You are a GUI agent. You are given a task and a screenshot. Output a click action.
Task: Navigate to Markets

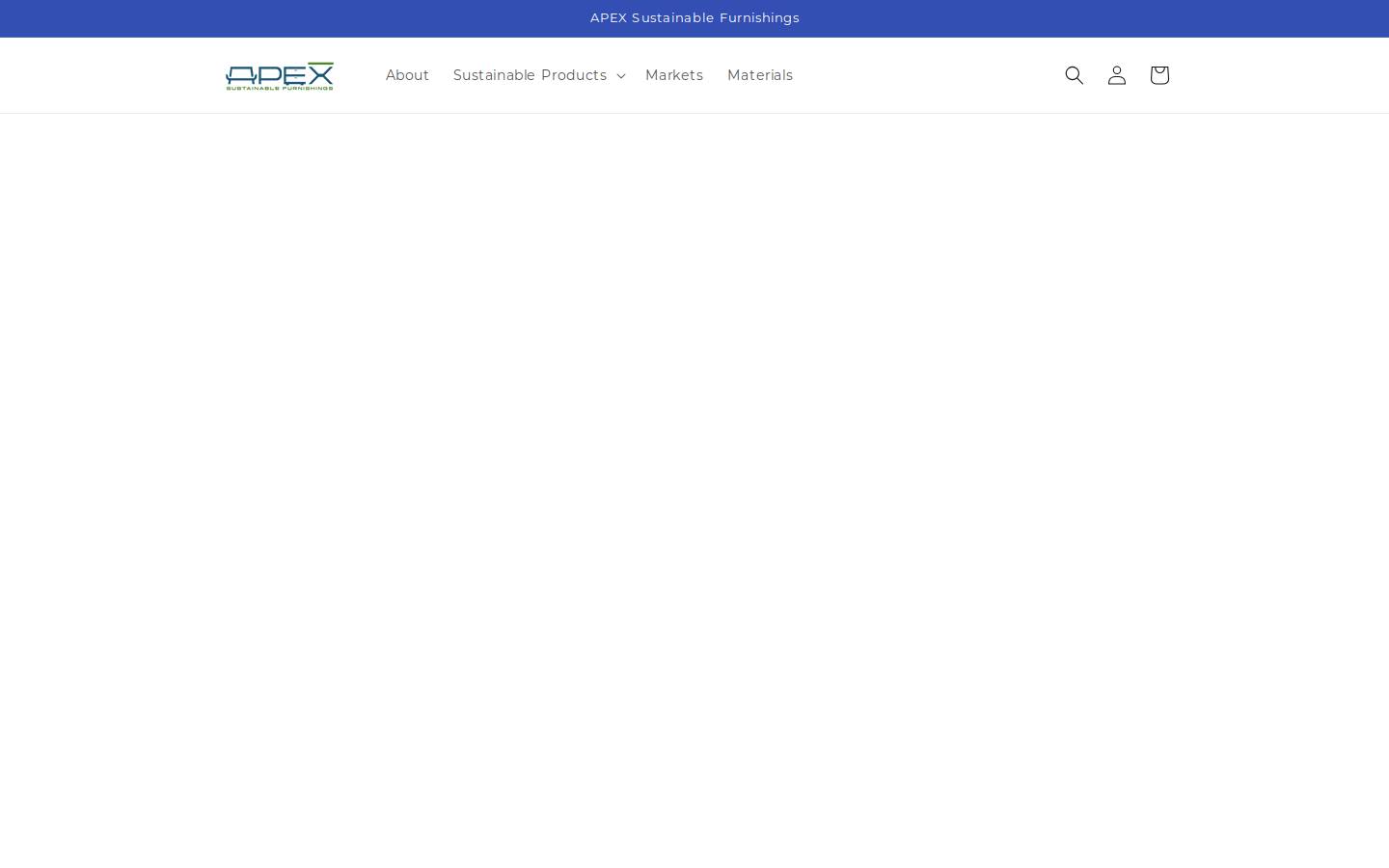674,75
